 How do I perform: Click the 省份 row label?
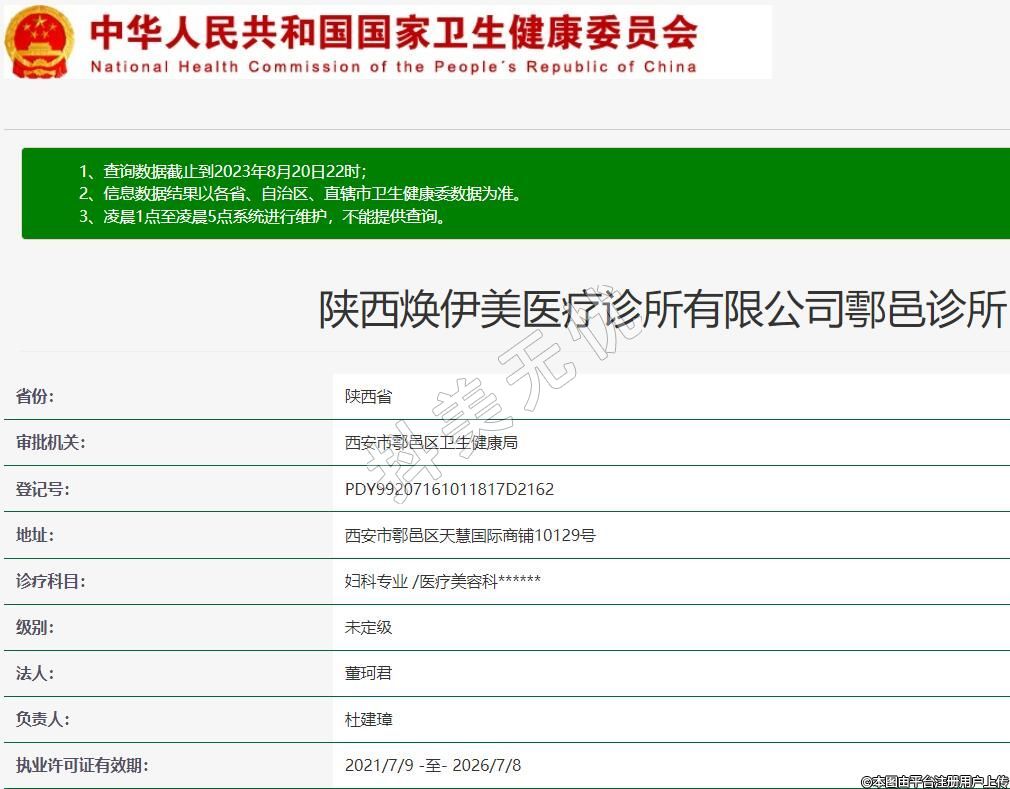35,396
